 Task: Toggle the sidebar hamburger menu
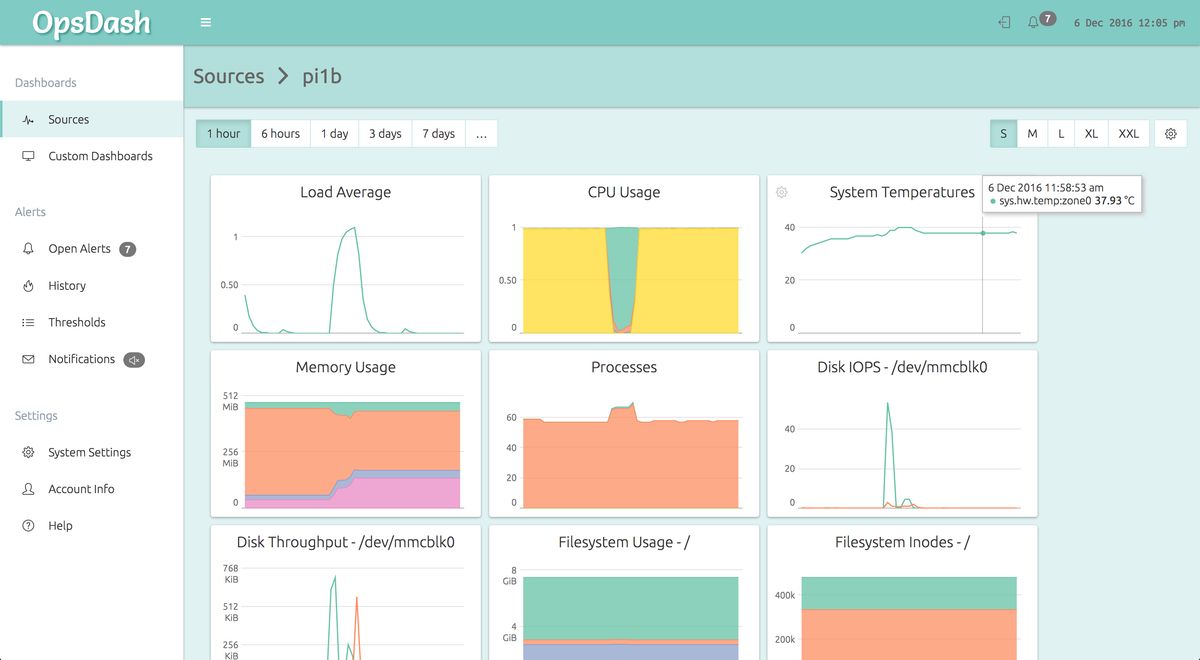[x=205, y=21]
